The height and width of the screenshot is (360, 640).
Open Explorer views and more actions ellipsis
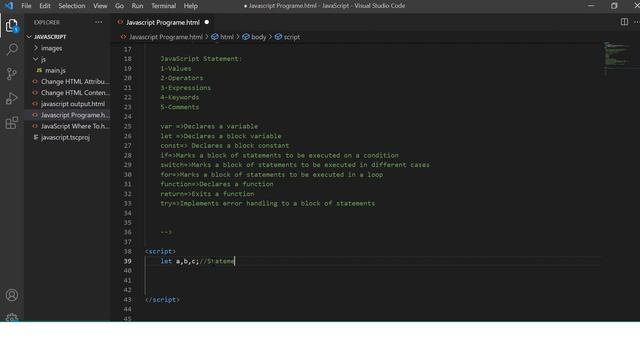coord(98,22)
